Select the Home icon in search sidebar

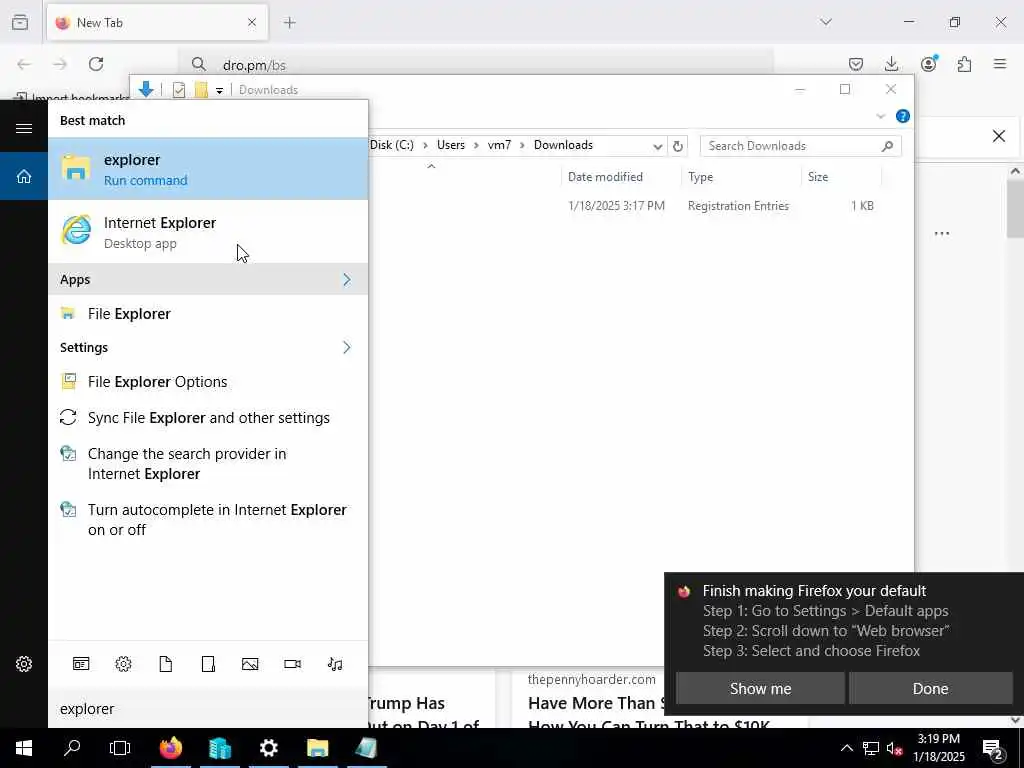24,176
